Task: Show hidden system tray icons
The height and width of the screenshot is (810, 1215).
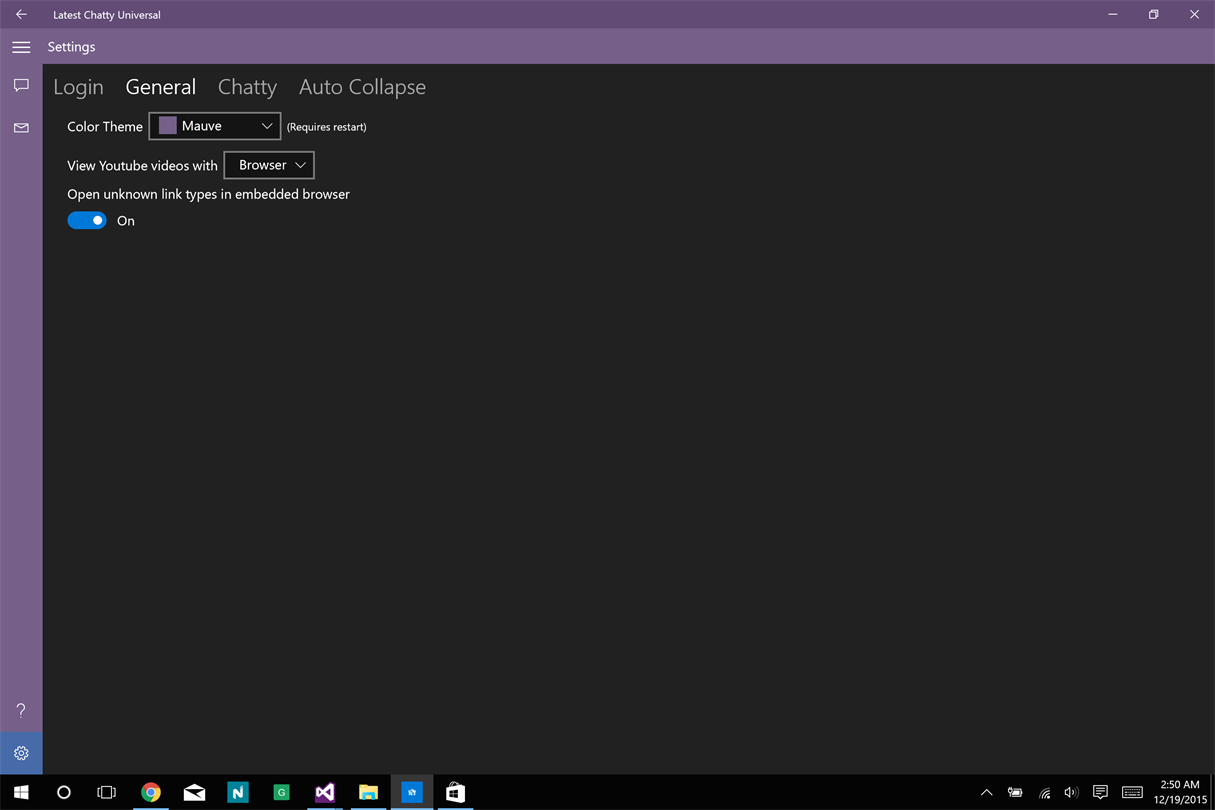Action: coord(986,792)
